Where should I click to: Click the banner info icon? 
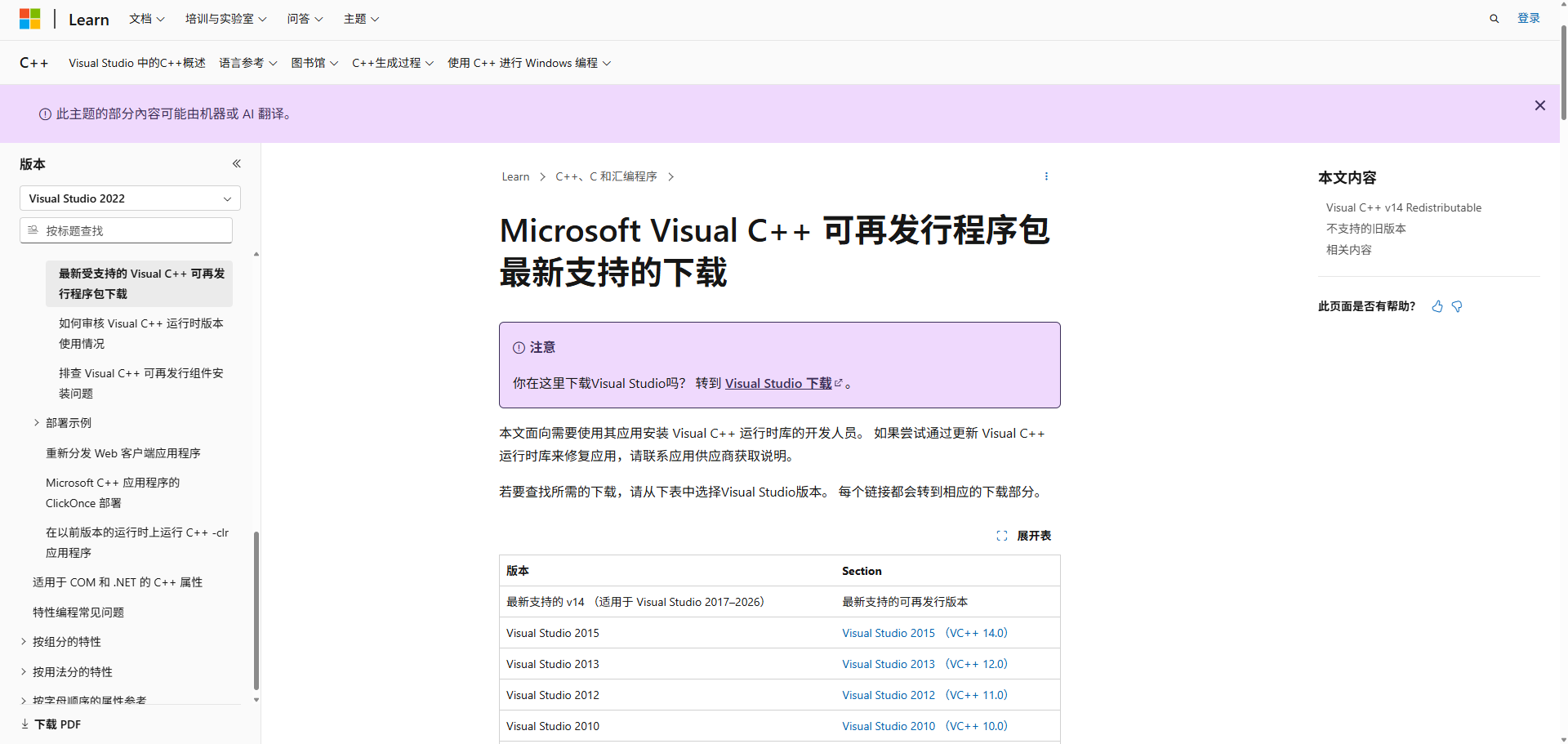(x=45, y=114)
